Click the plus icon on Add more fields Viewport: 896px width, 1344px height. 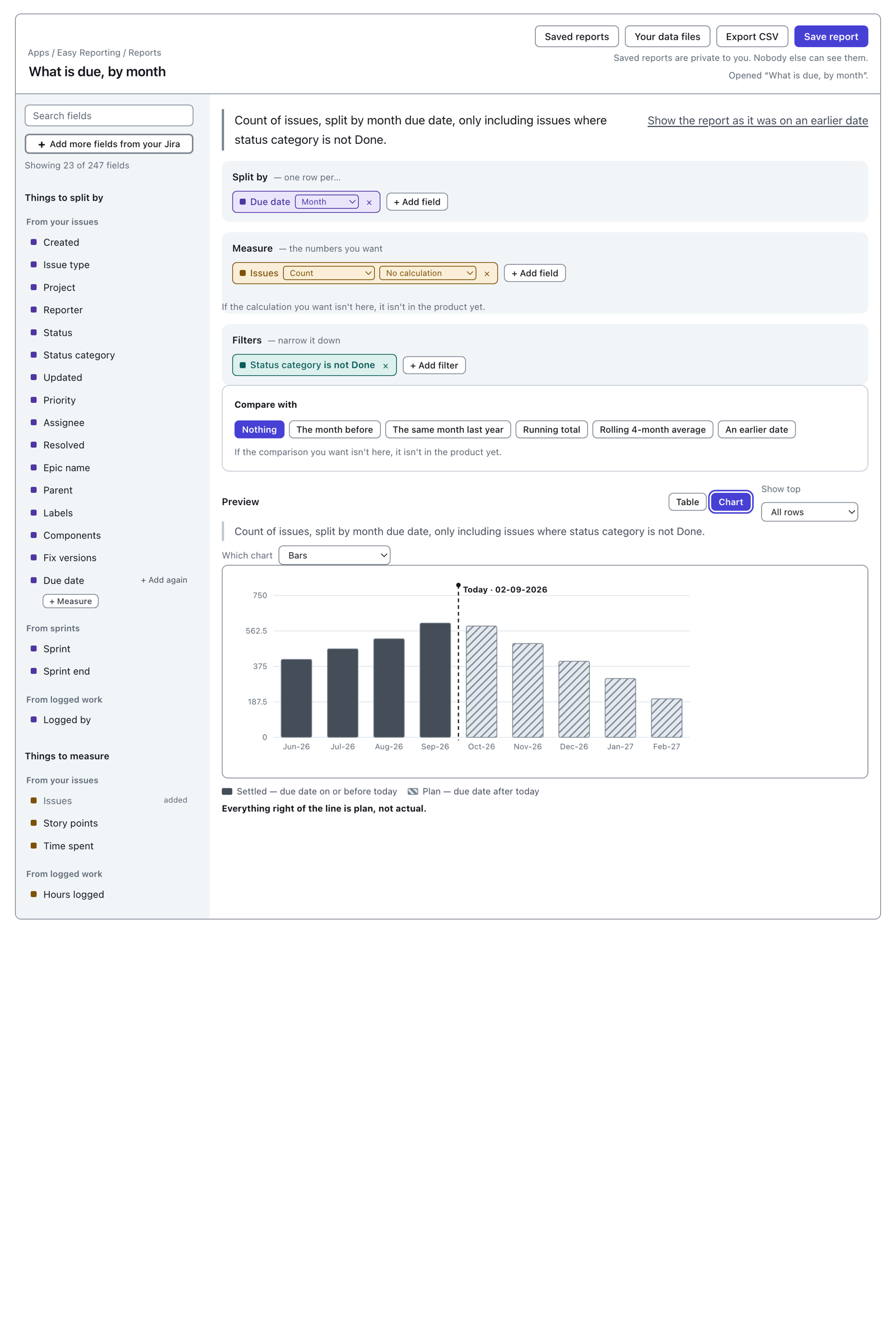pos(41,144)
